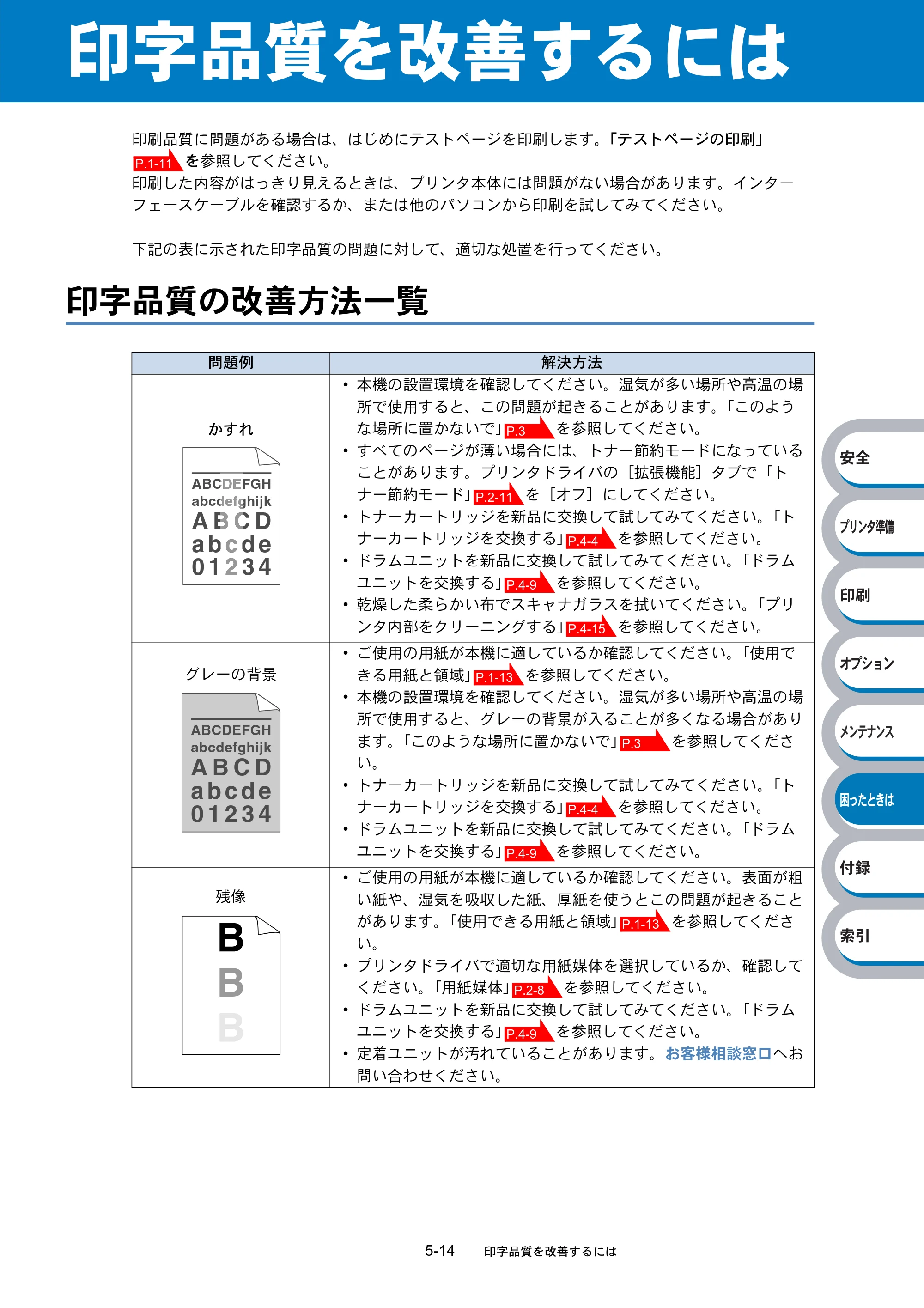Screen dimensions: 924x1308
Task: Click the 残像 ghost image sample
Action: [x=231, y=985]
